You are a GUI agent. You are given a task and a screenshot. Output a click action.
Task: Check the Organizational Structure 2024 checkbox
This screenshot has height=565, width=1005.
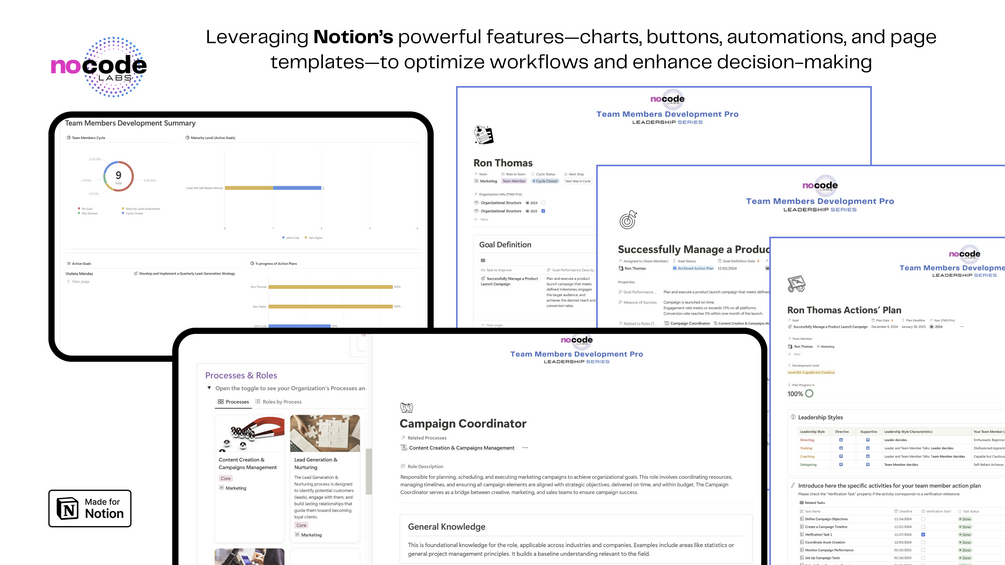point(543,202)
